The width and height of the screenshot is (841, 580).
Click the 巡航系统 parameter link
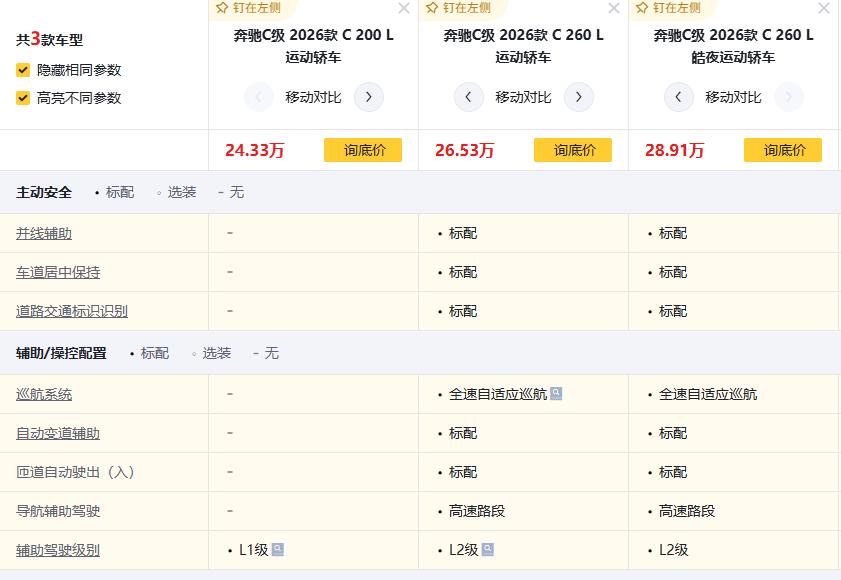coord(44,394)
